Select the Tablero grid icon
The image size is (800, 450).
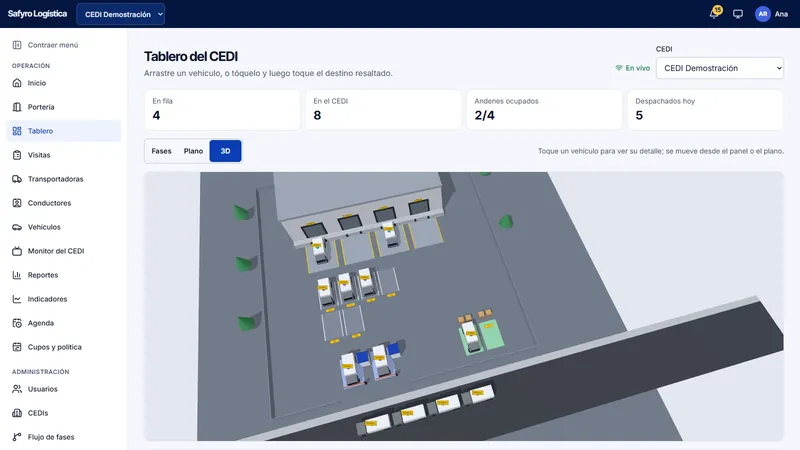(17, 131)
